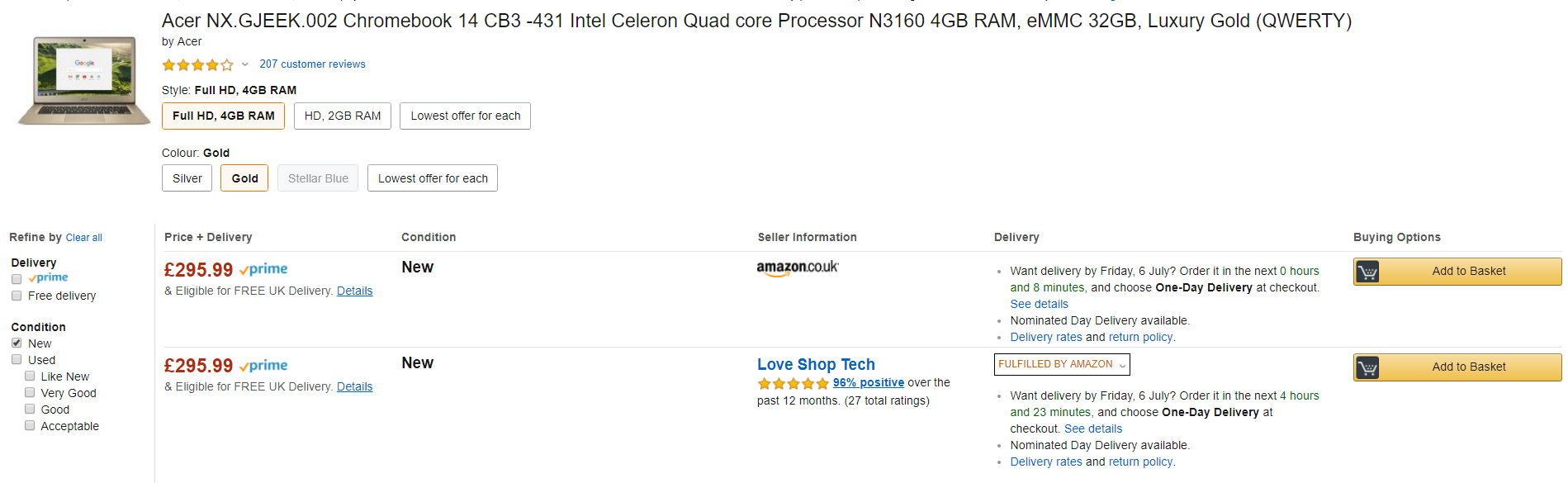Click the Prime logo on first offer
The width and height of the screenshot is (1568, 483).
coord(263,269)
